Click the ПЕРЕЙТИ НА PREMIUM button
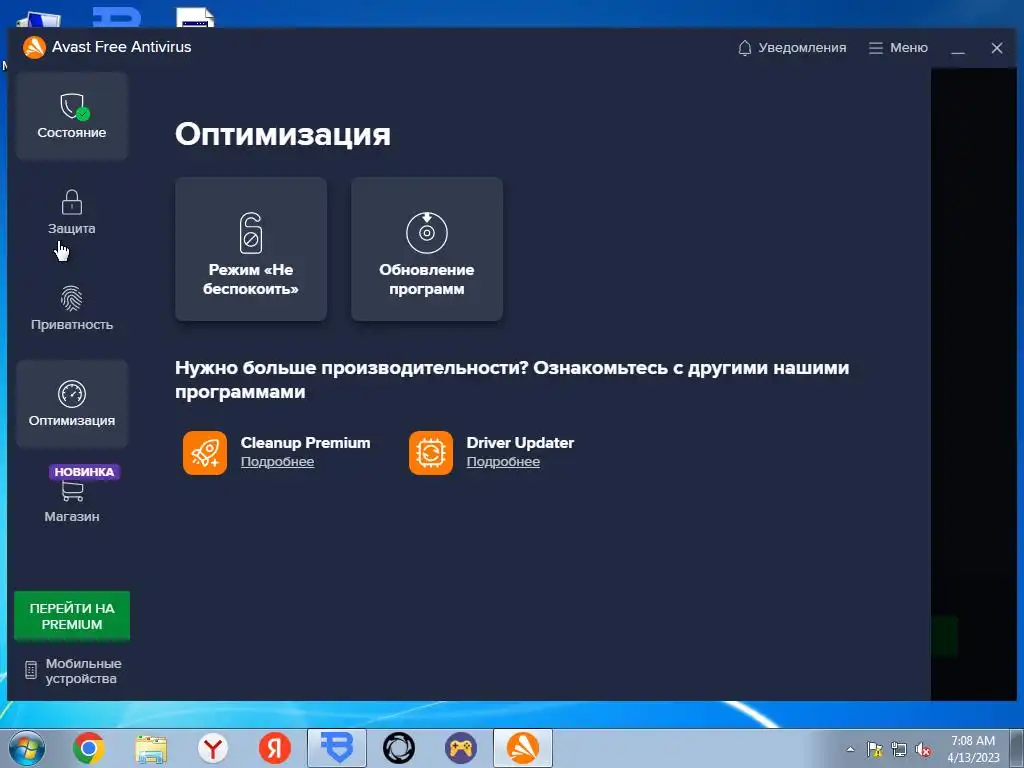This screenshot has width=1024, height=768. (x=72, y=616)
